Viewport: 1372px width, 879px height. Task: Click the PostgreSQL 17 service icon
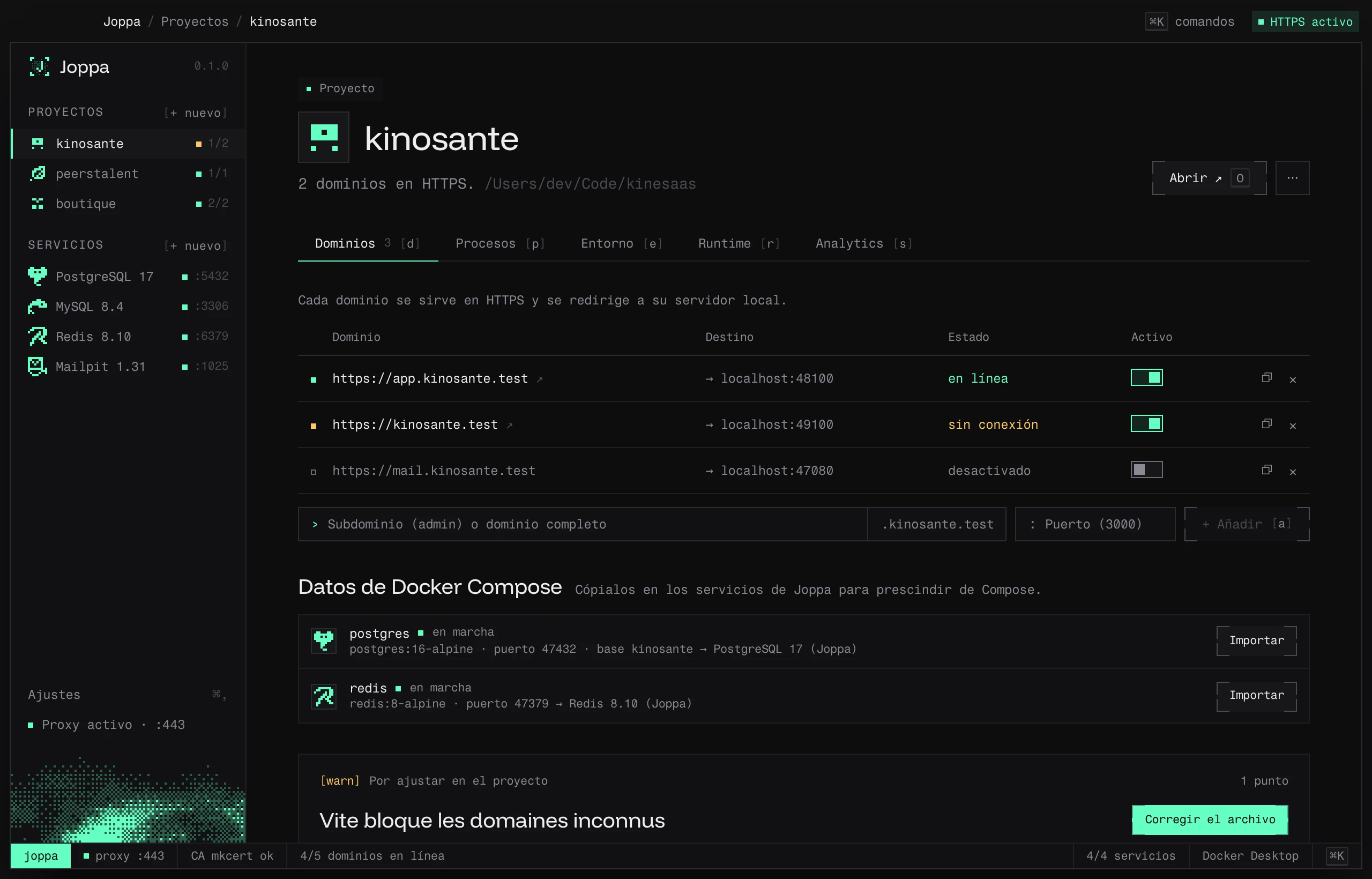click(x=38, y=276)
